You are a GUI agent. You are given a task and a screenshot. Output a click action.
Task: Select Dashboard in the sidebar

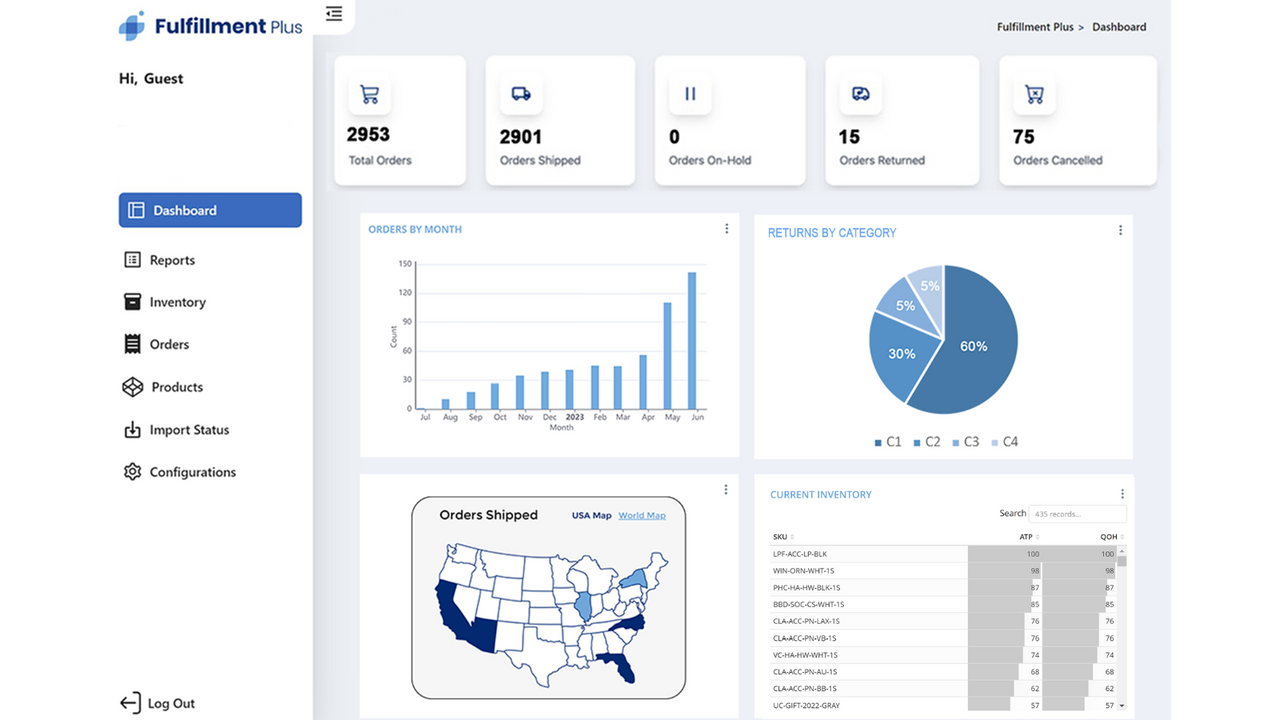pos(184,210)
